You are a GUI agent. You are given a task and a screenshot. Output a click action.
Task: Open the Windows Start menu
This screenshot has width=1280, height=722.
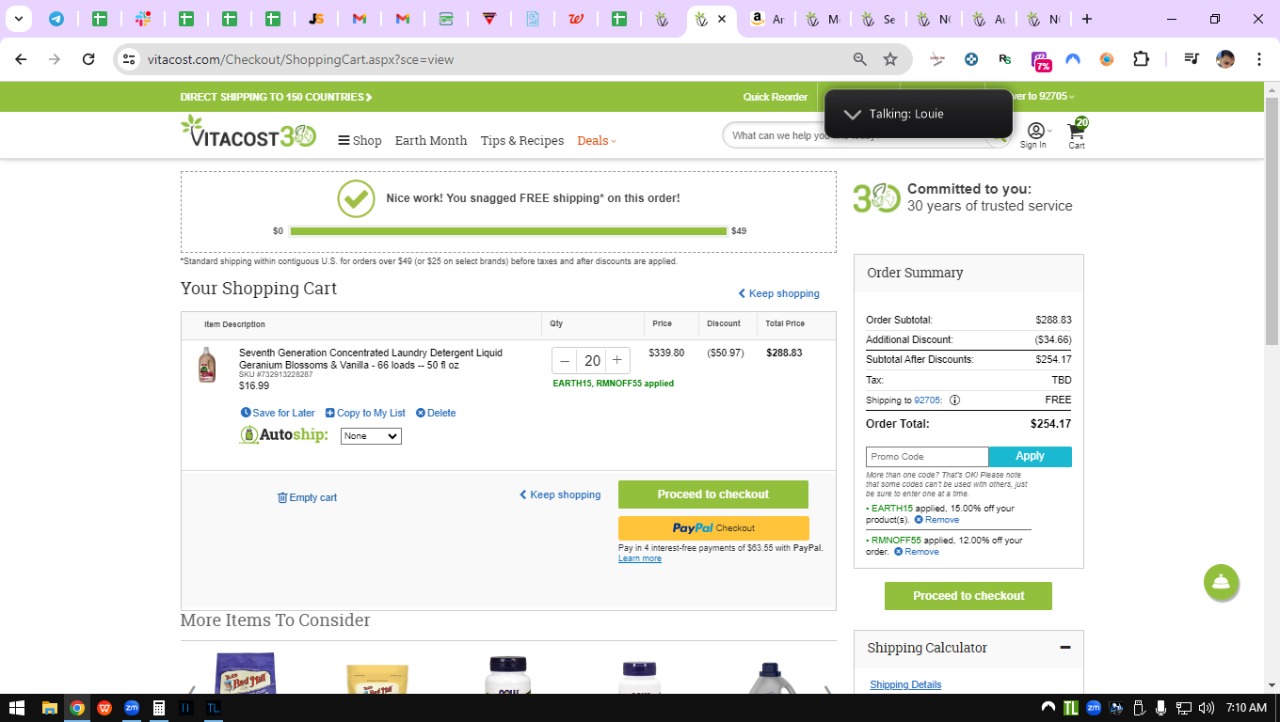tap(17, 708)
